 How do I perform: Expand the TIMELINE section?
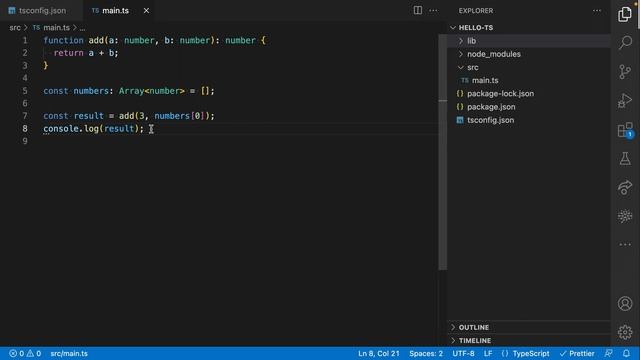475,340
